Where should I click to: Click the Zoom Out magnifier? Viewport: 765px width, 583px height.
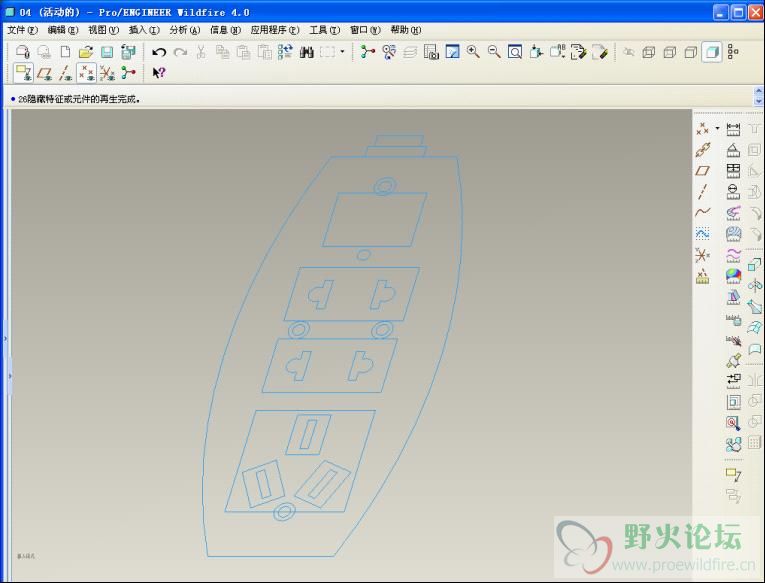(494, 52)
